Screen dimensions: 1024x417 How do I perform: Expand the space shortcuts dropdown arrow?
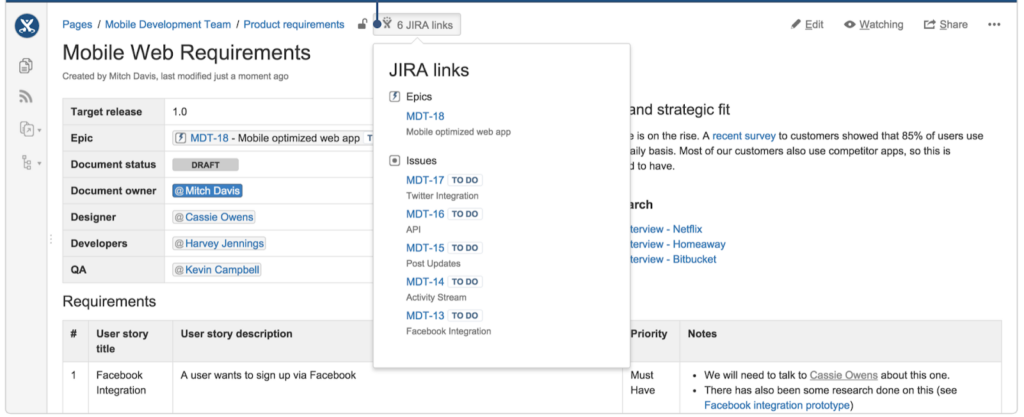pos(40,131)
